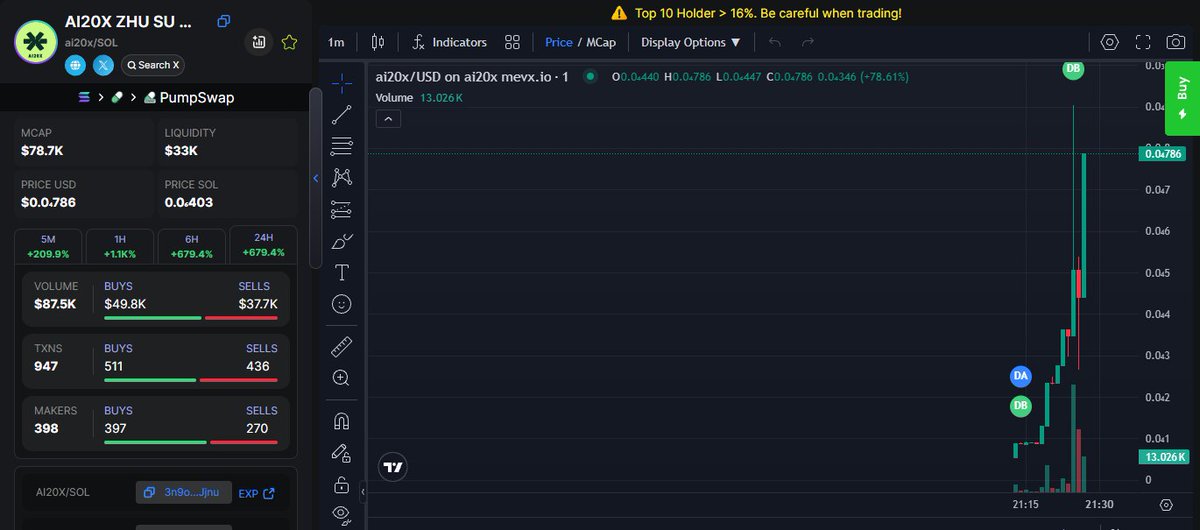The image size is (1200, 530).
Task: Select the 24H timeframe stats tab
Action: (264, 246)
